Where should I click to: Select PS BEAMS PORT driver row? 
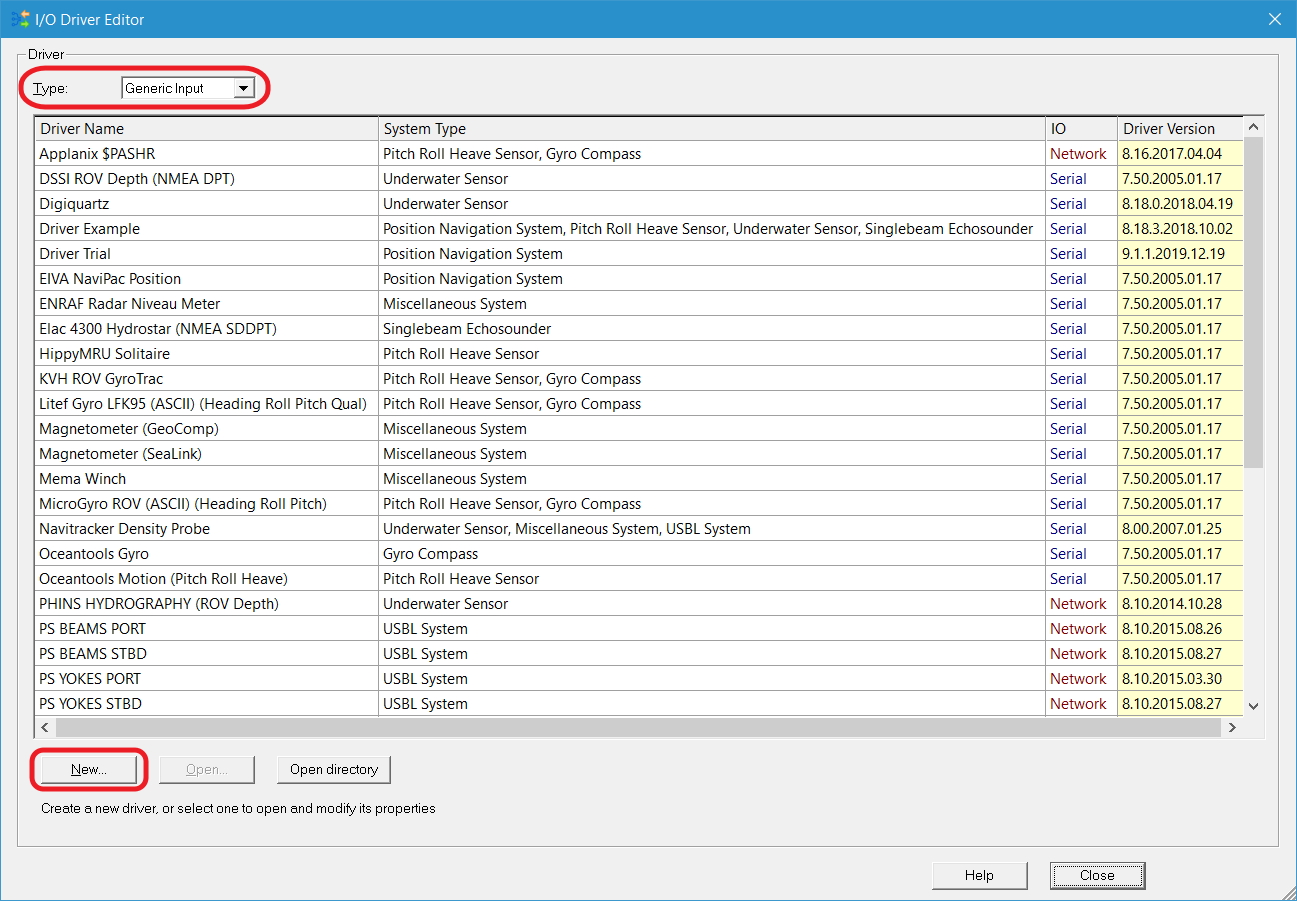click(x=93, y=629)
